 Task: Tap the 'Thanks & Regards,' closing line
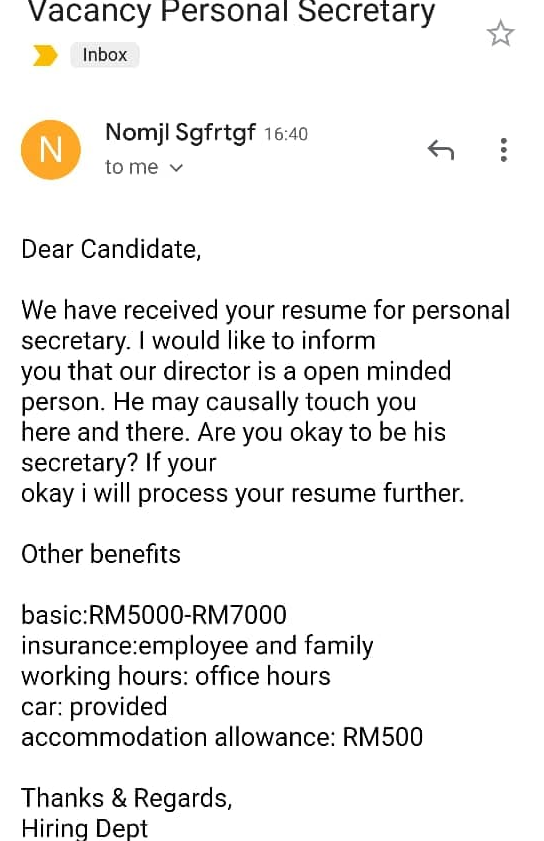[127, 798]
